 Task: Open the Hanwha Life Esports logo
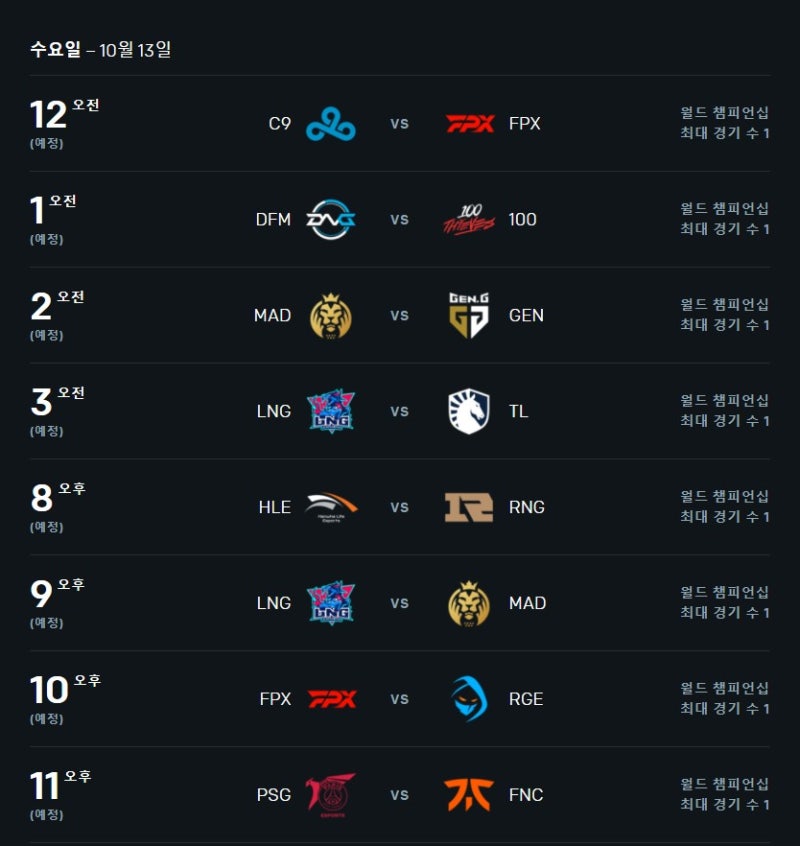(331, 507)
